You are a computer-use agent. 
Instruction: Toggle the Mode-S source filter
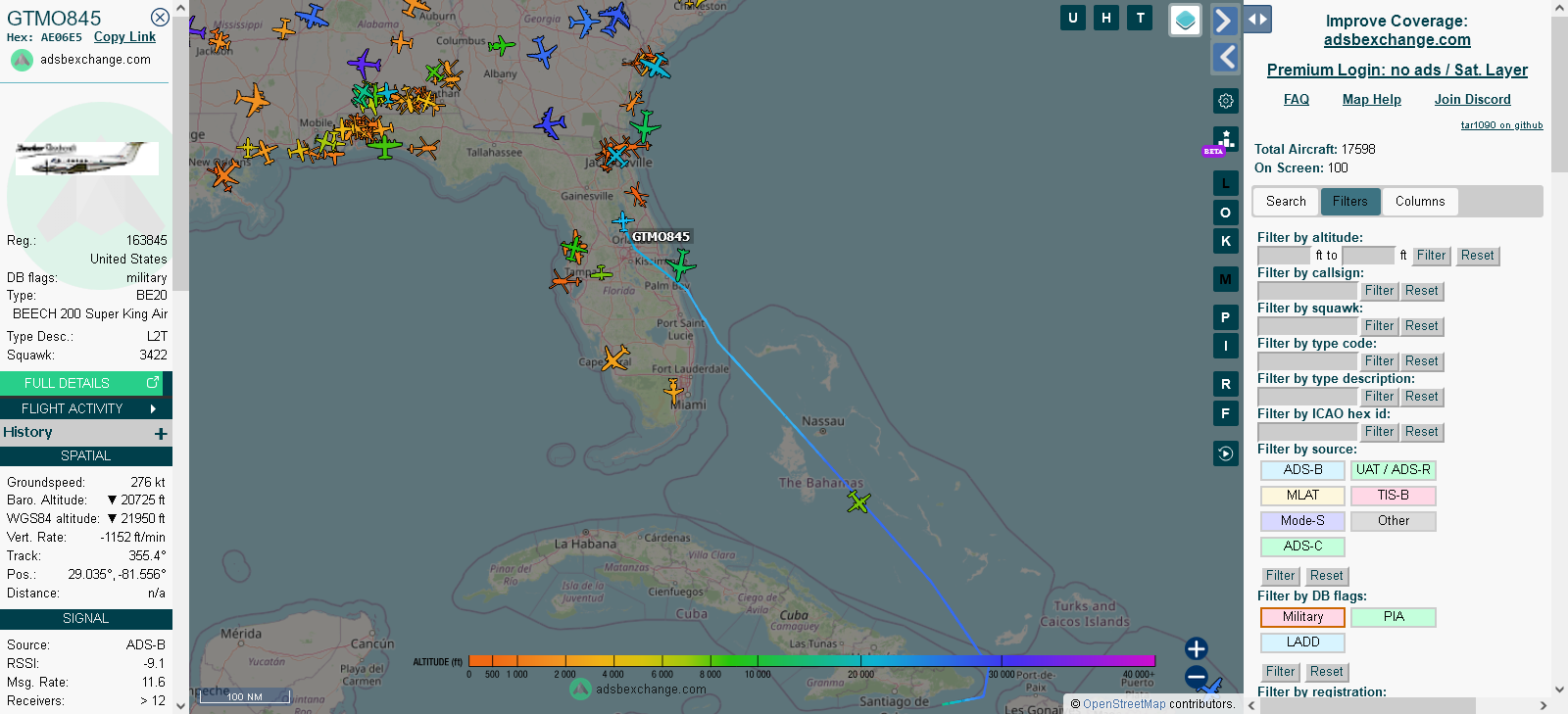[1302, 521]
